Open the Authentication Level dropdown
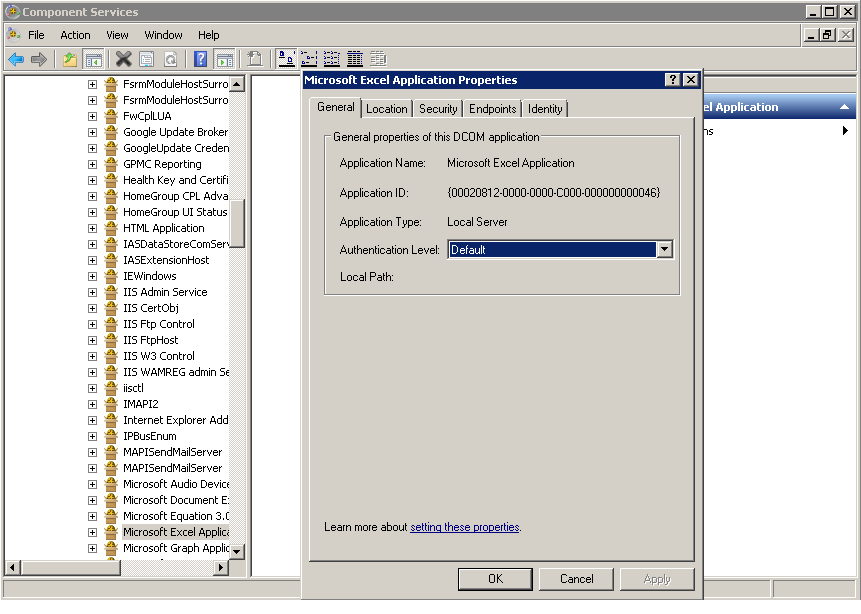 point(665,249)
